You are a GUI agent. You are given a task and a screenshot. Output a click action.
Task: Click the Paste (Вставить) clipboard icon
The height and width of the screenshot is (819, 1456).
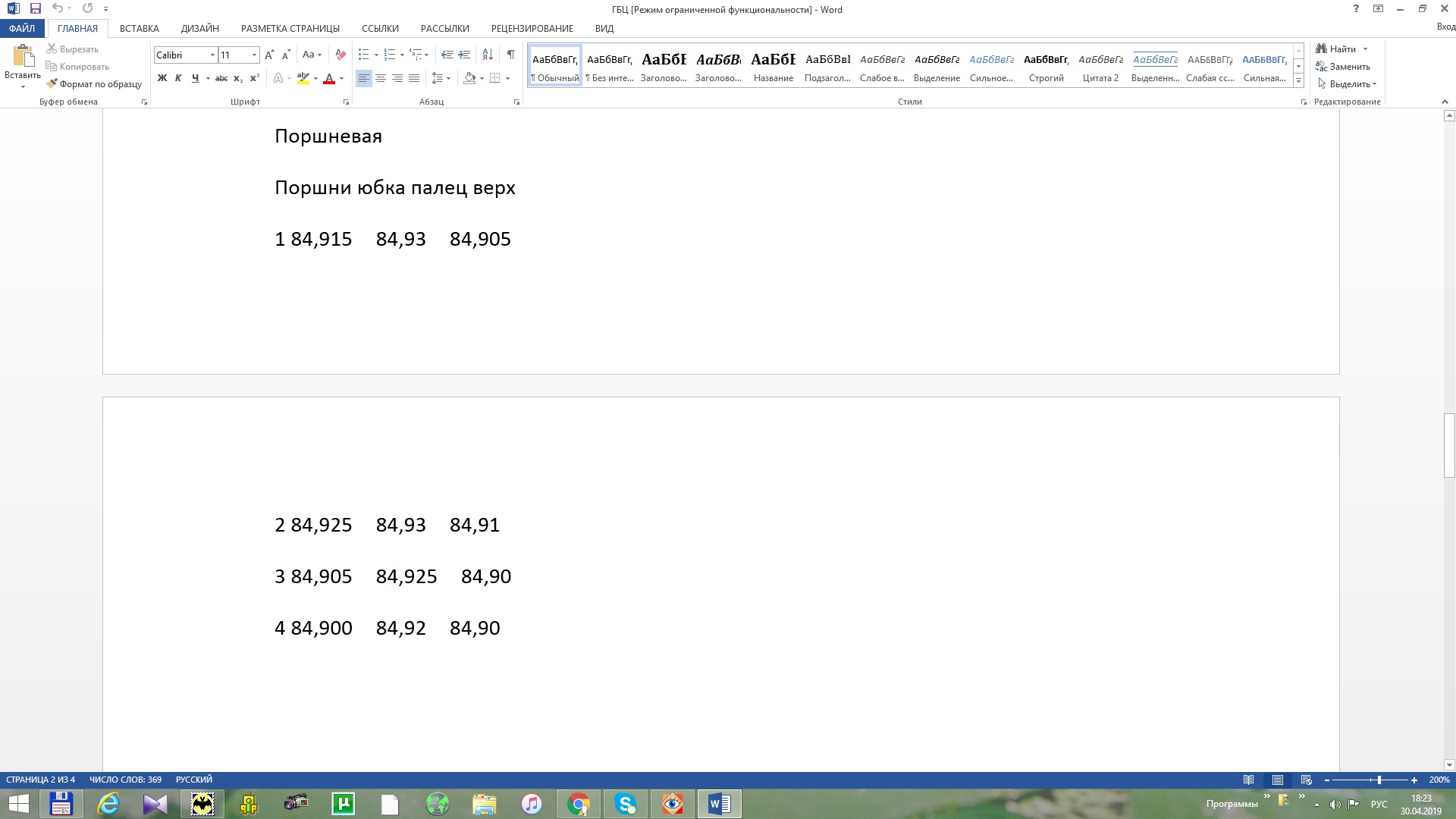[23, 57]
